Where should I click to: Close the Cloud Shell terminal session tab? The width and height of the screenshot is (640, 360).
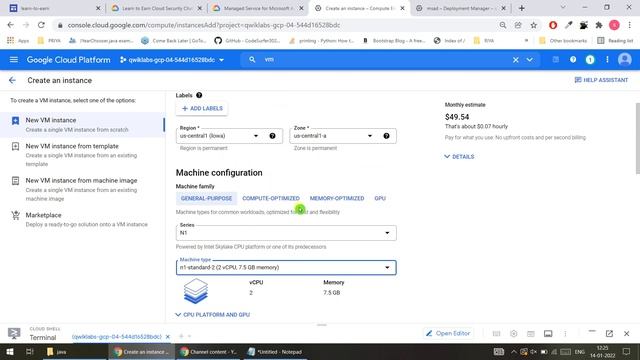coord(167,337)
